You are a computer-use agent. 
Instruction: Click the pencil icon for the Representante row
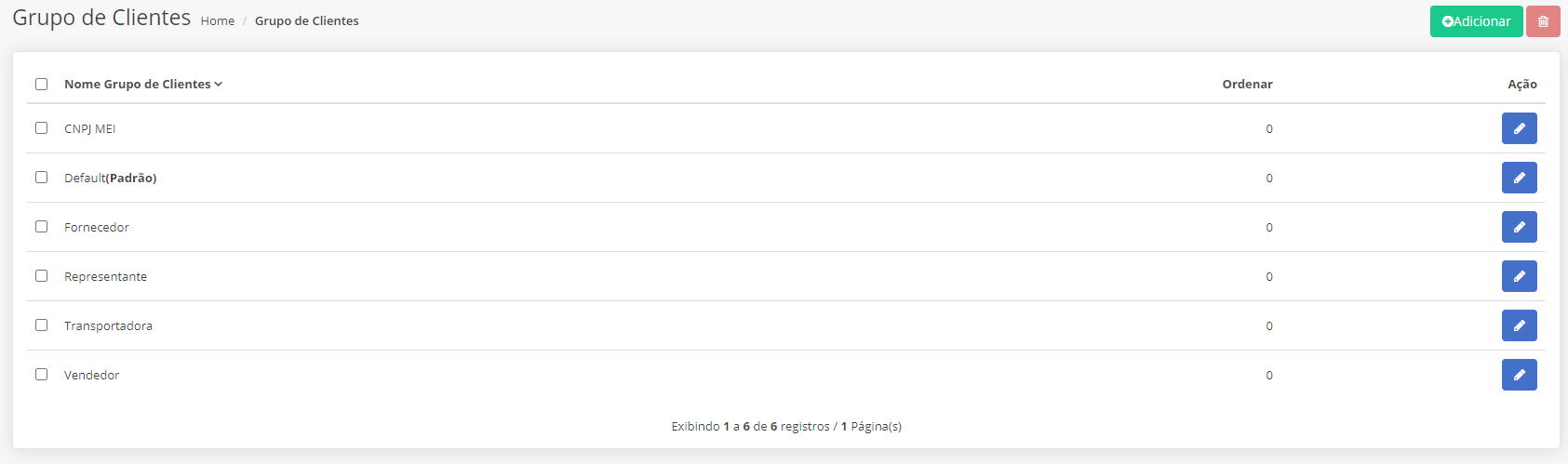(x=1519, y=276)
